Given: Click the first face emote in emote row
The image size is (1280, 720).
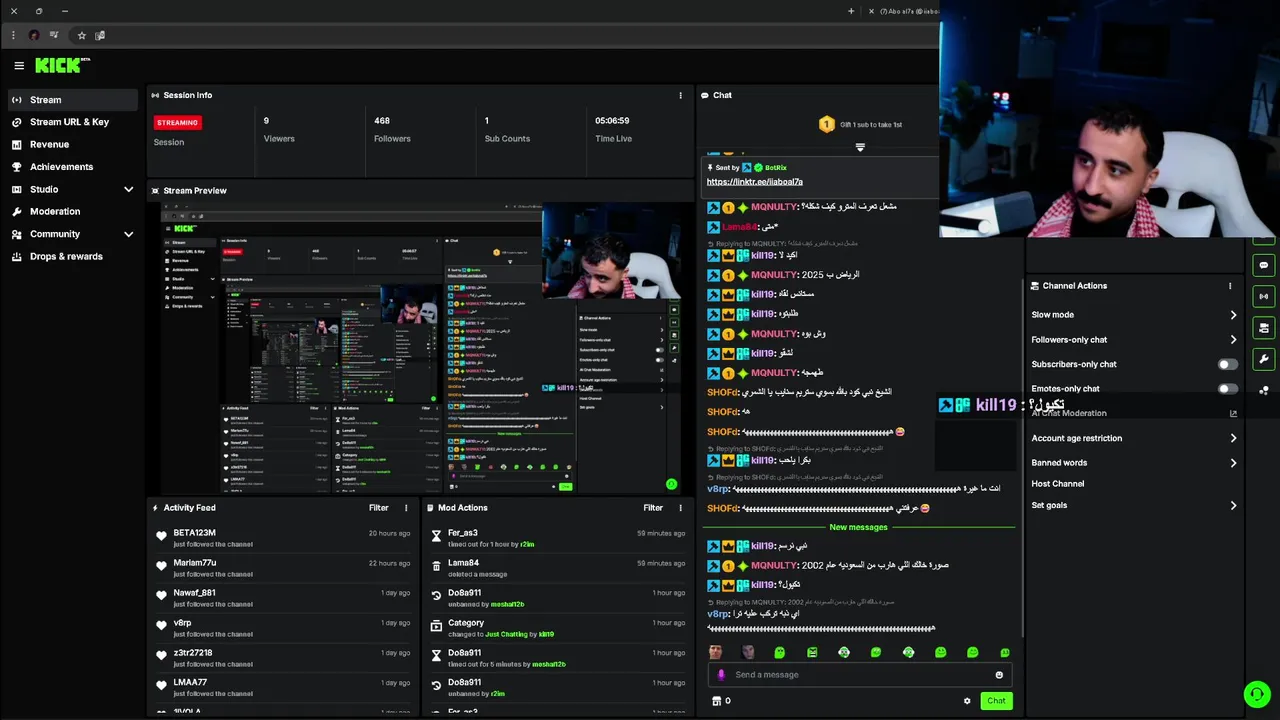Looking at the screenshot, I should point(716,652).
